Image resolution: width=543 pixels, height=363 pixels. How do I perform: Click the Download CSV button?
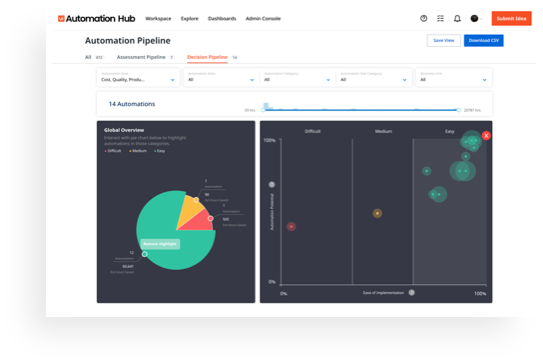click(483, 41)
